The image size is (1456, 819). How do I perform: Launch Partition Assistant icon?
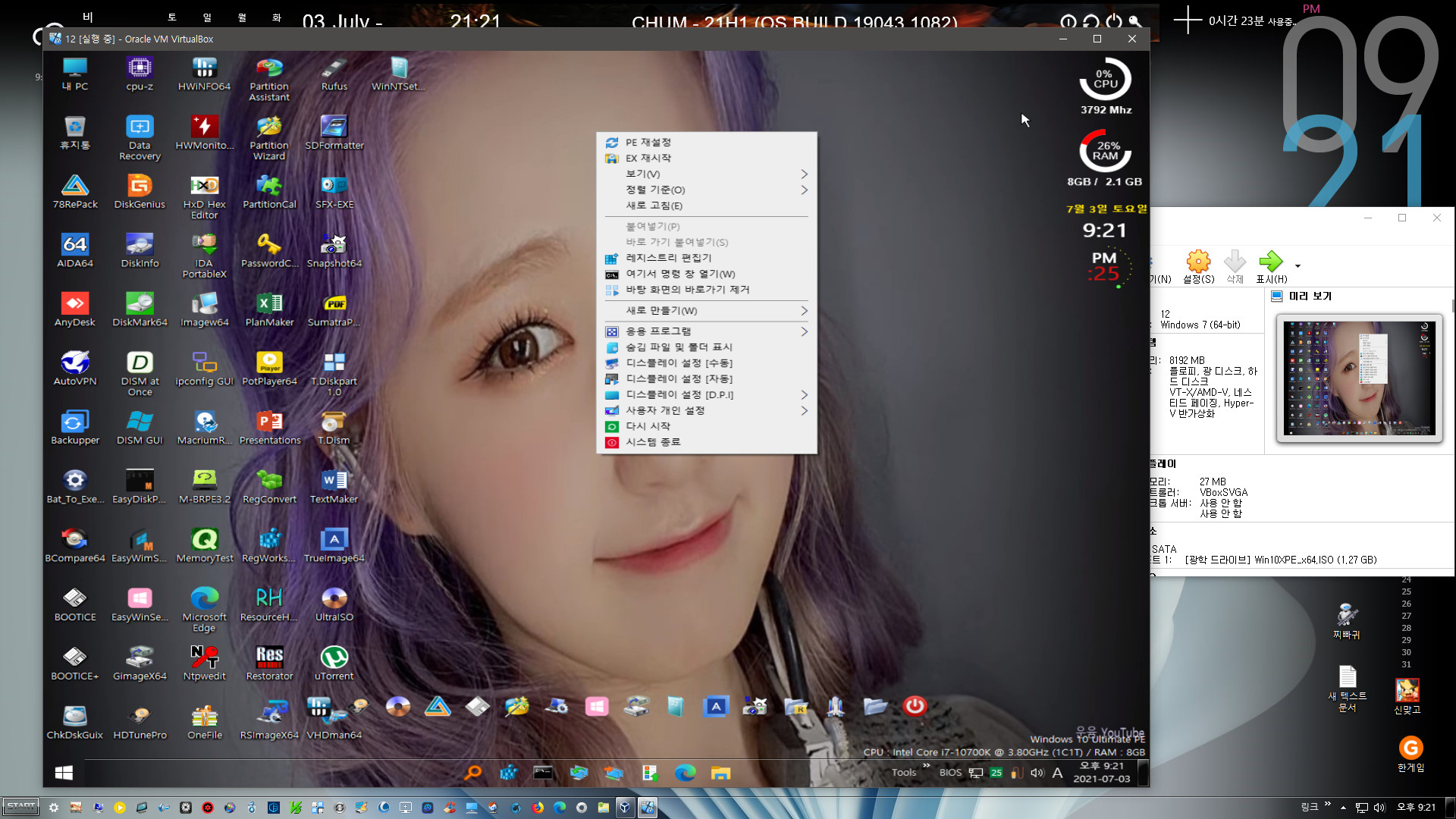(269, 79)
